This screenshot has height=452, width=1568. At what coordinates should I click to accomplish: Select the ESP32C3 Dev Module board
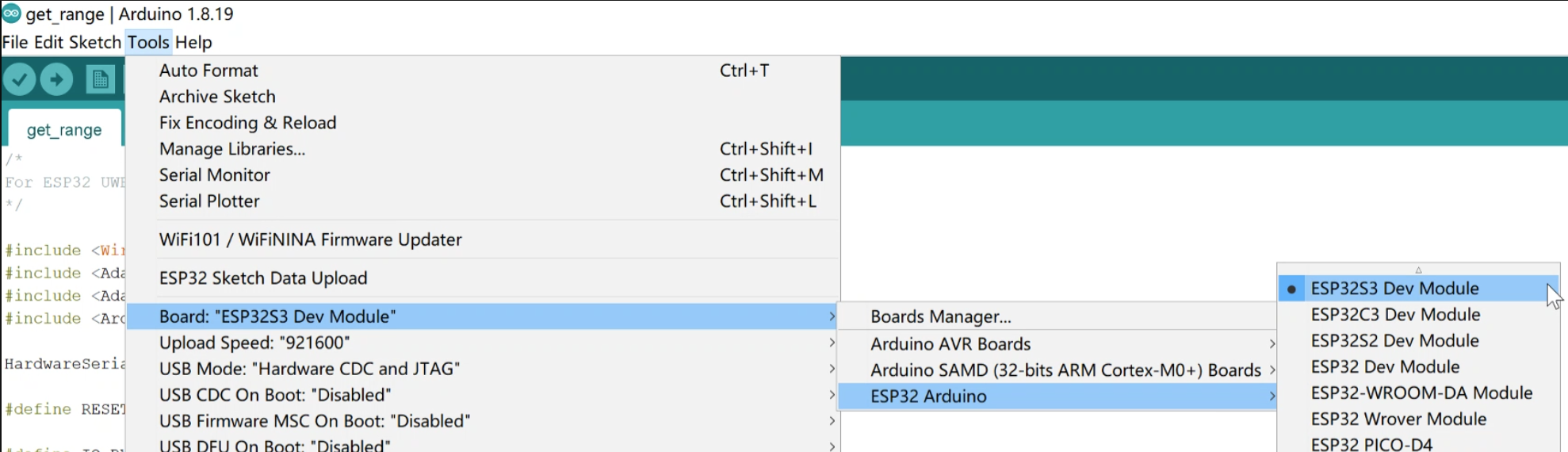(x=1418, y=315)
